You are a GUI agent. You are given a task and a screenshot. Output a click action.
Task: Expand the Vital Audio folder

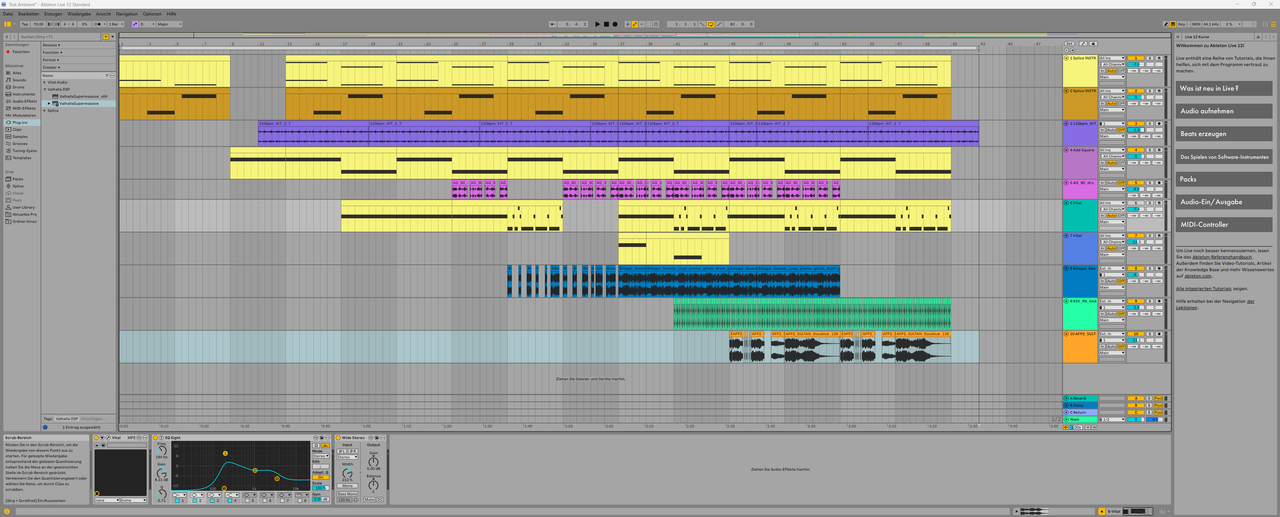(44, 82)
